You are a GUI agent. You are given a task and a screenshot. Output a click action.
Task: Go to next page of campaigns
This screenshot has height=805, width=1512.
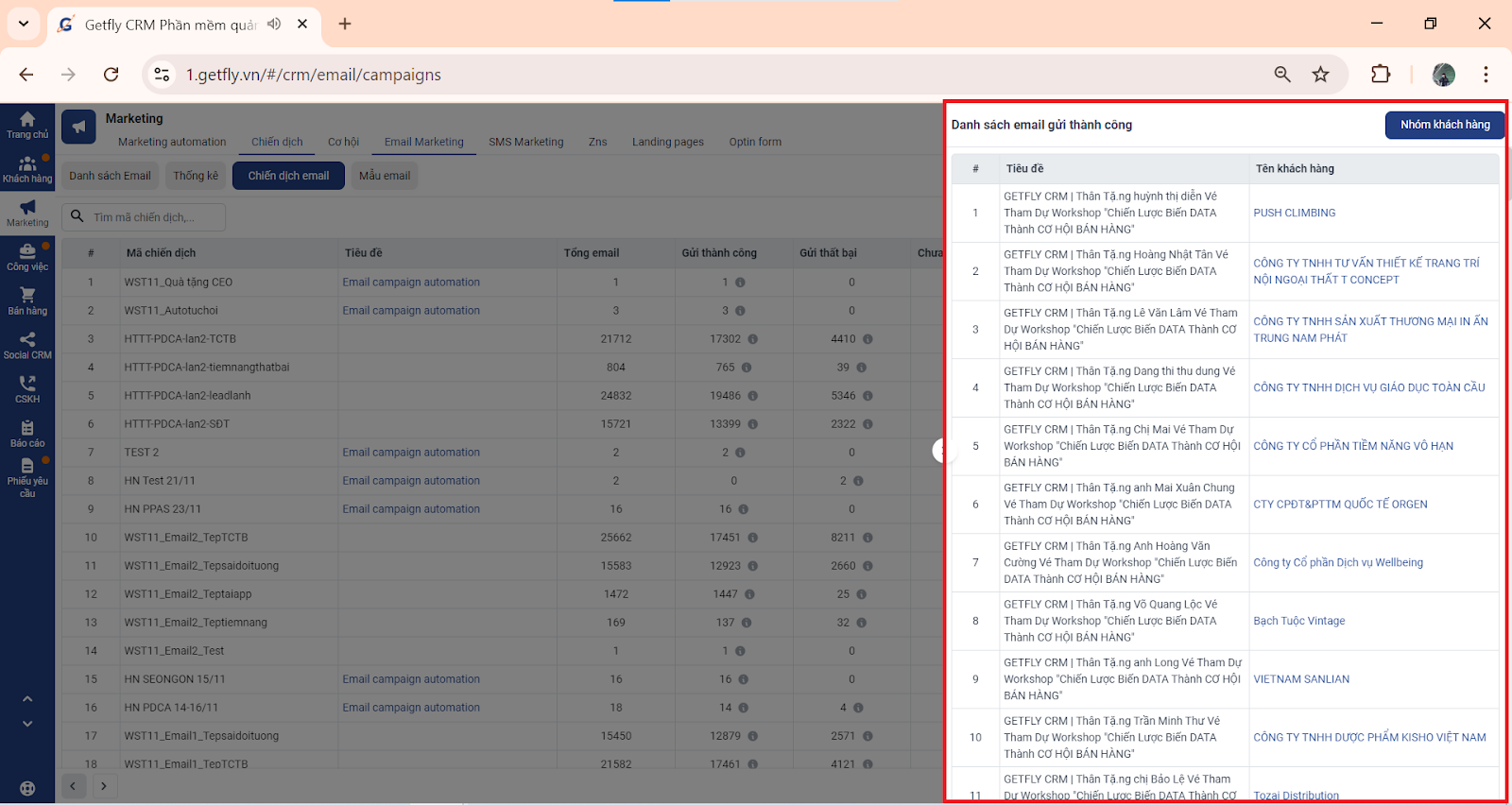click(x=104, y=785)
